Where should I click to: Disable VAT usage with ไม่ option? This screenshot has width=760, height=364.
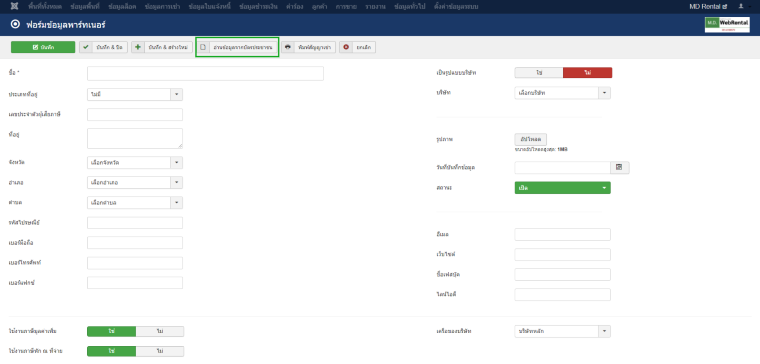pyautogui.click(x=159, y=331)
